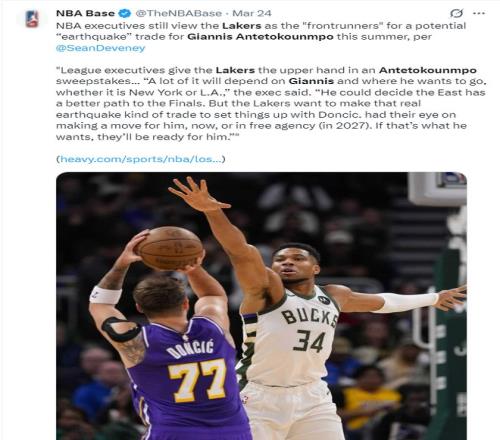Viewport: 500px width, 440px height.
Task: Click bold 'Lakers' in the first sentence
Action: point(242,26)
